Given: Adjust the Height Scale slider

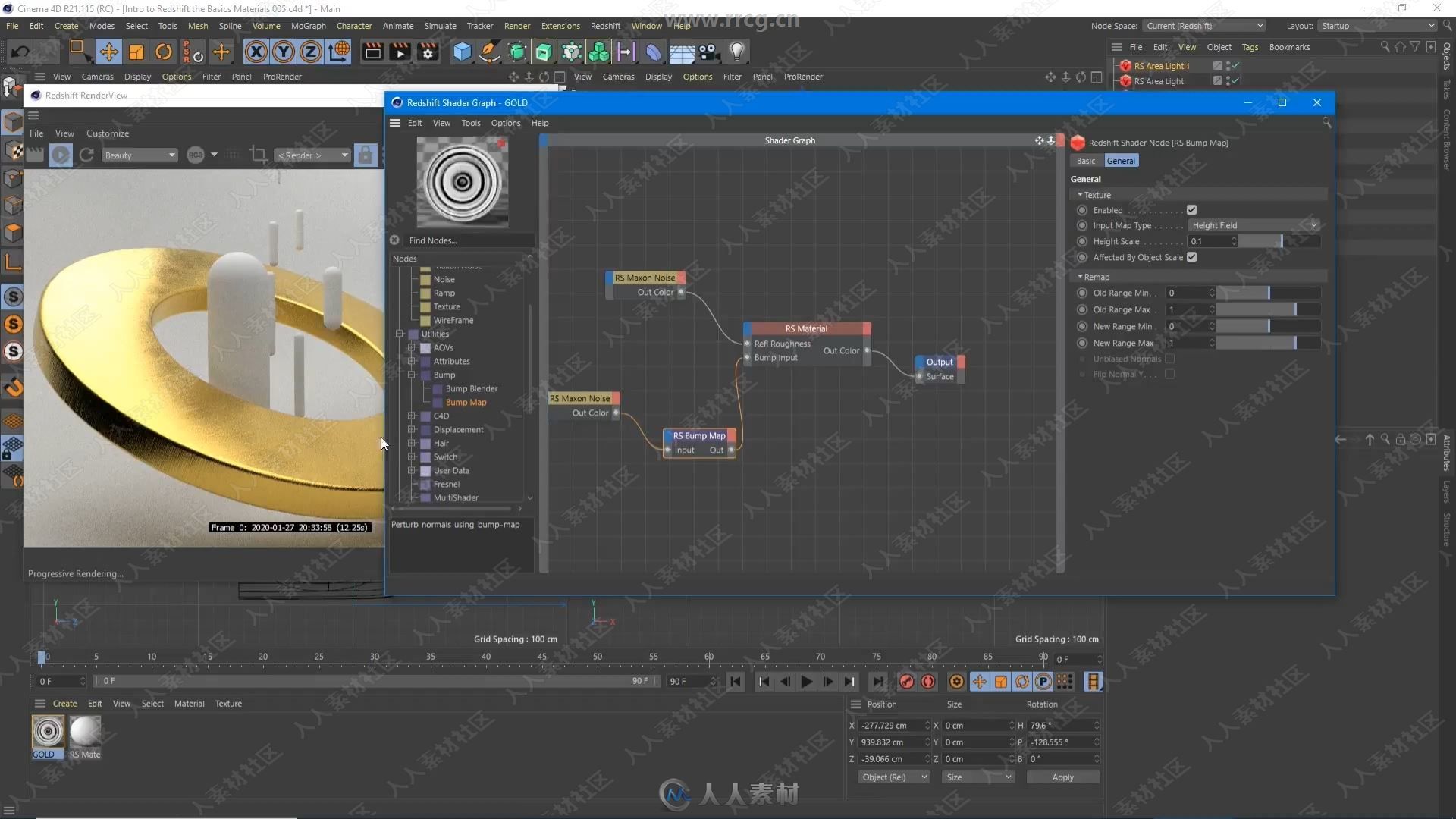Looking at the screenshot, I should click(x=1279, y=241).
